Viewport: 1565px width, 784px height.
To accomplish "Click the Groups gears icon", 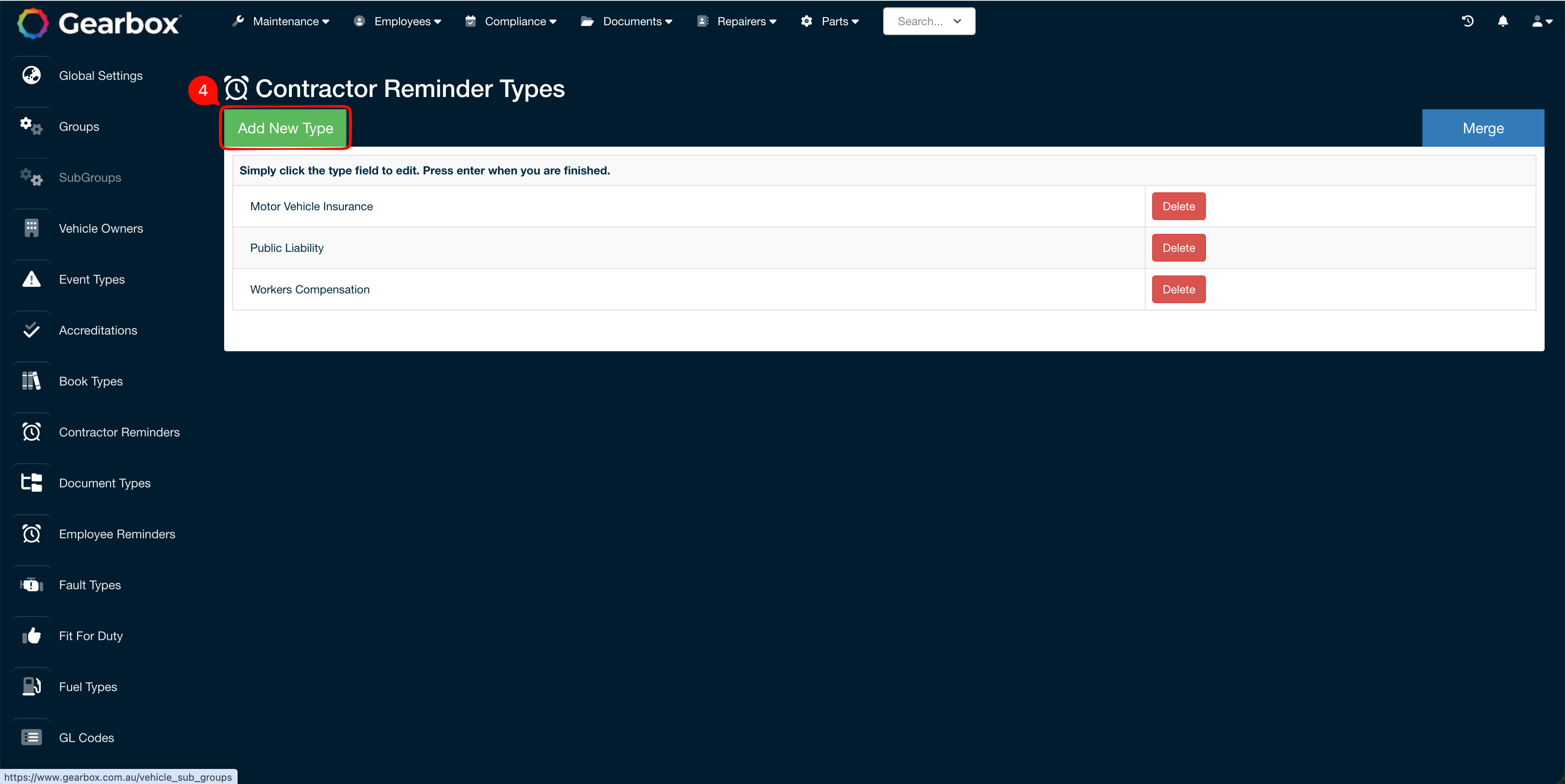I will 32,126.
